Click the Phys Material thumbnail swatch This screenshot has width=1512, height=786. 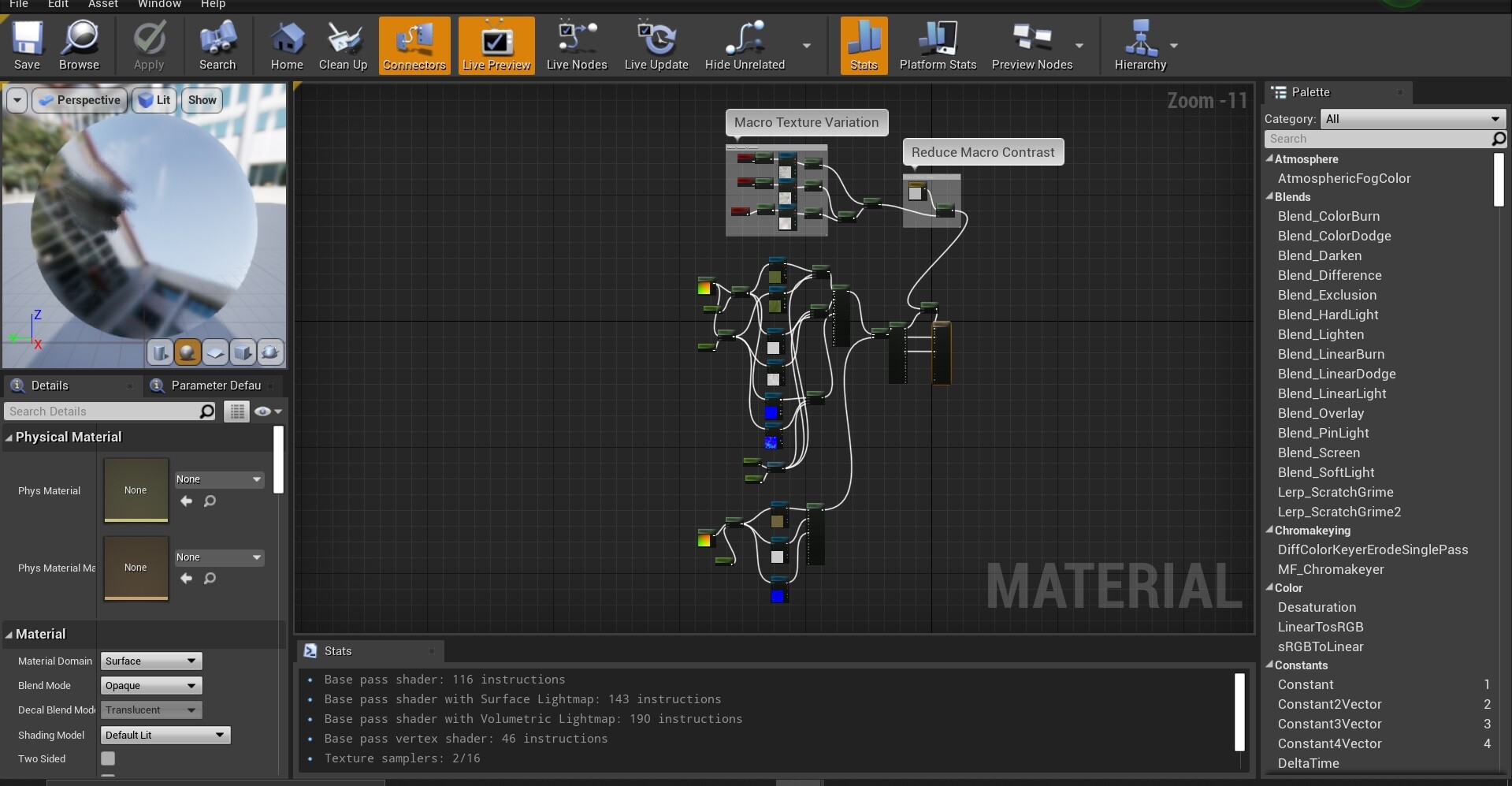tap(136, 490)
